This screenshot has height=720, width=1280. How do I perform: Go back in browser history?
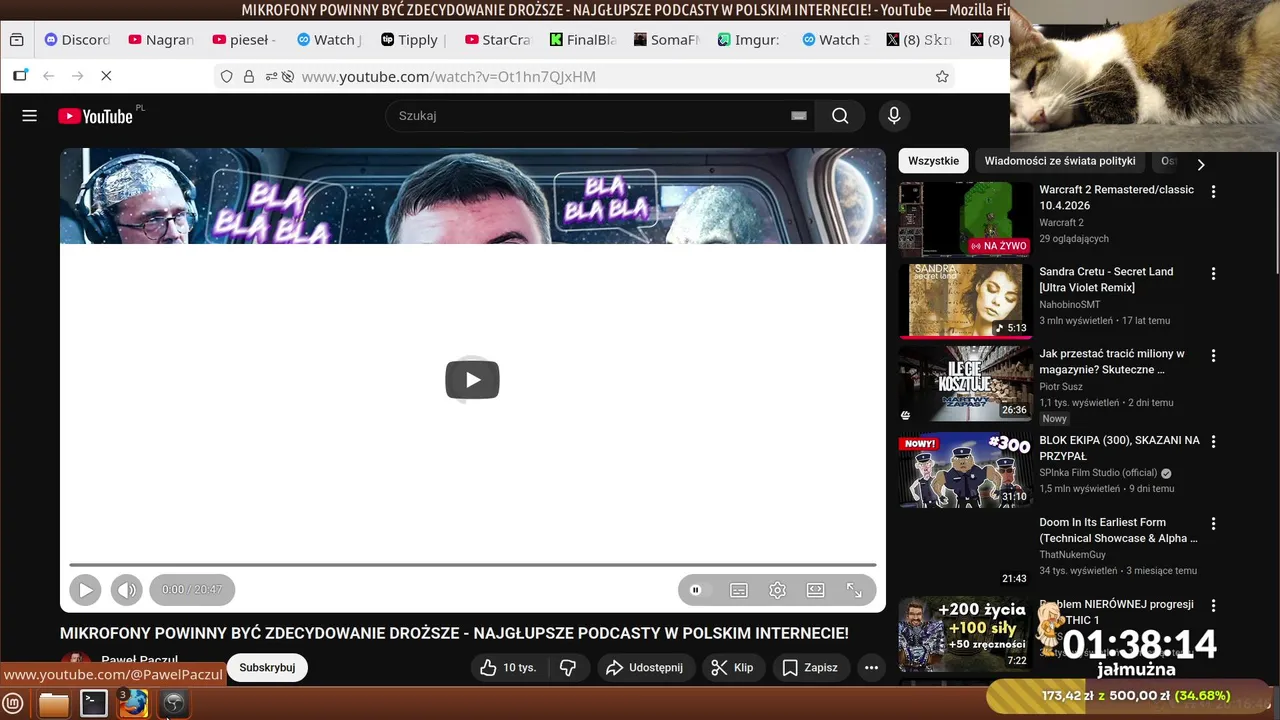pyautogui.click(x=48, y=76)
